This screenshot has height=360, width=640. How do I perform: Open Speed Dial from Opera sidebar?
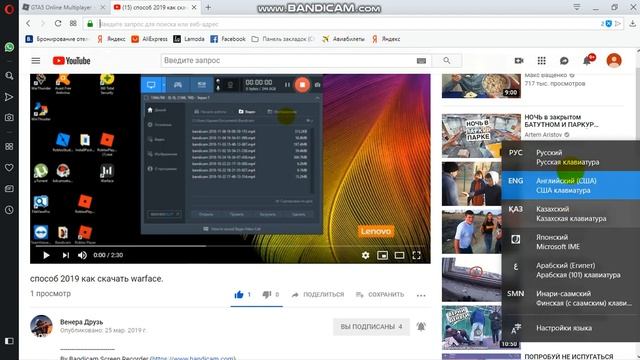point(9,147)
